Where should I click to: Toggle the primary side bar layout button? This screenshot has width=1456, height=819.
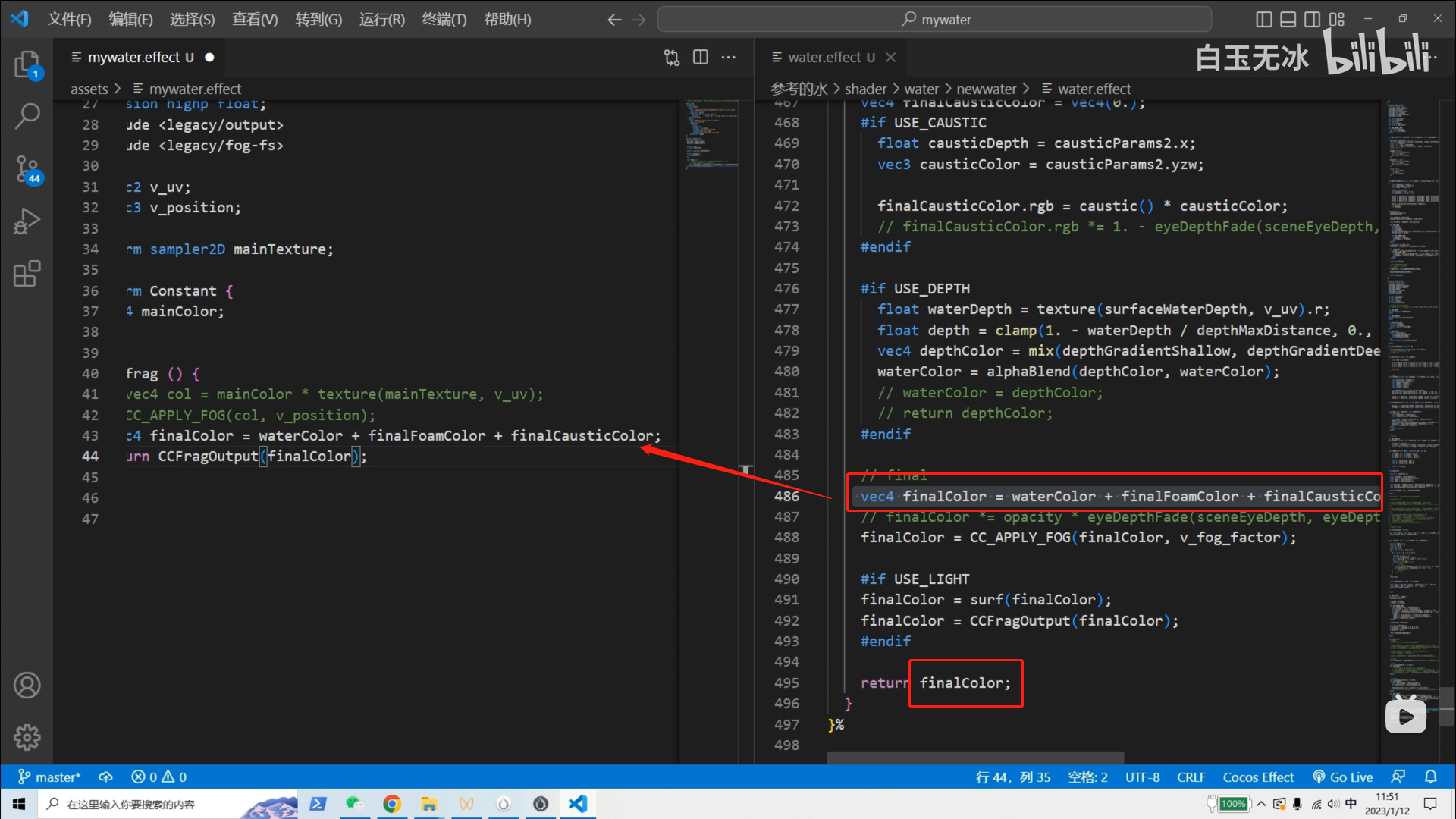pyautogui.click(x=1263, y=19)
